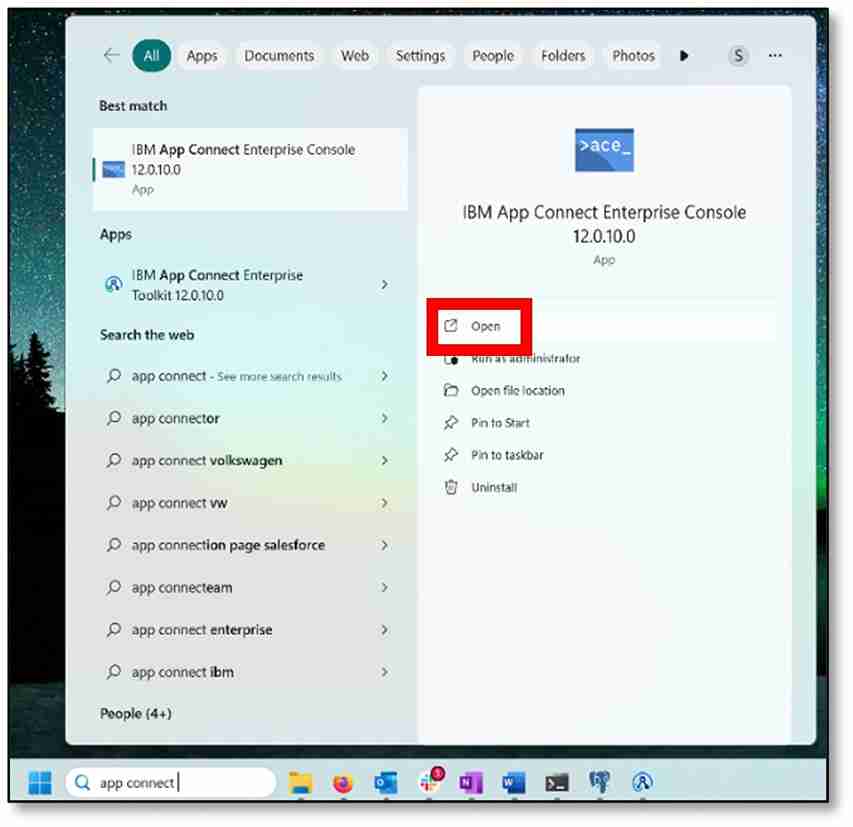Switch to the Documents search tab

[279, 55]
